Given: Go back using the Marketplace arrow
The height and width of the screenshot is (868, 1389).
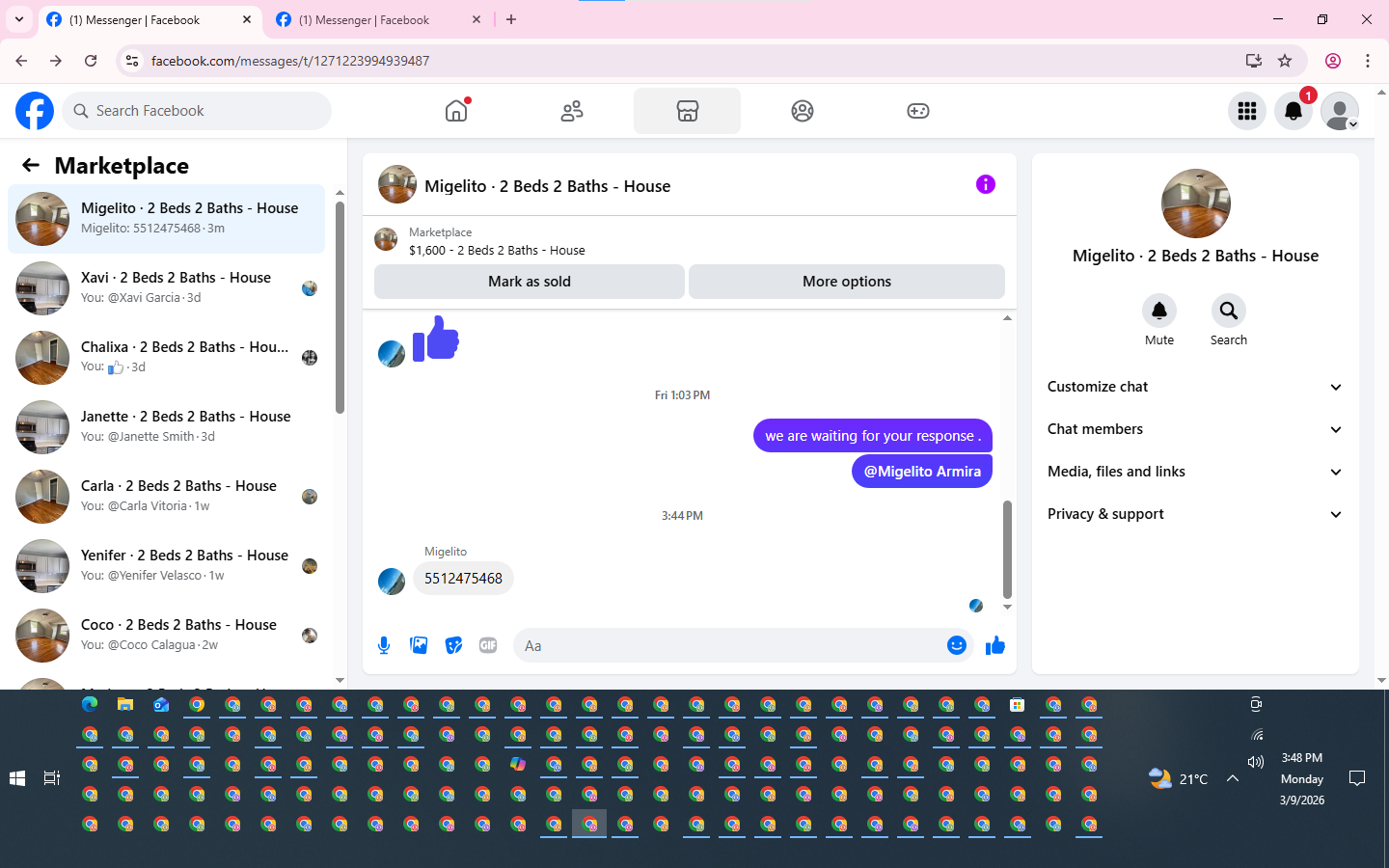Looking at the screenshot, I should (31, 165).
